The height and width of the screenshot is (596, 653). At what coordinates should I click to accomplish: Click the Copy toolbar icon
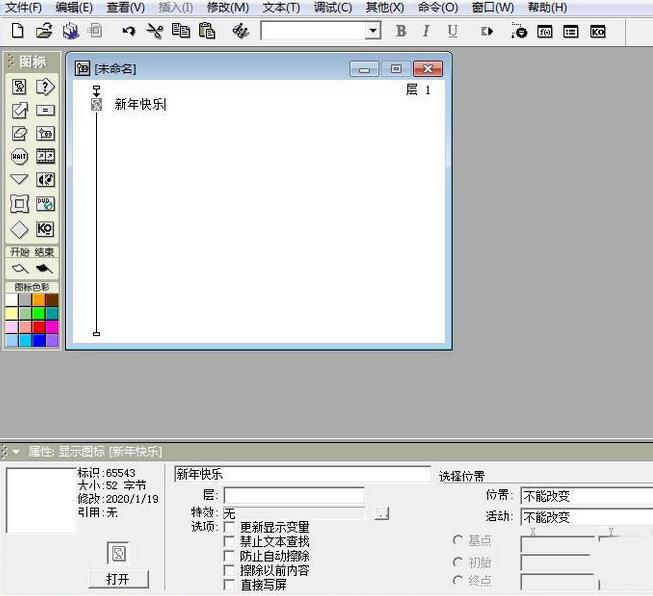pyautogui.click(x=181, y=31)
